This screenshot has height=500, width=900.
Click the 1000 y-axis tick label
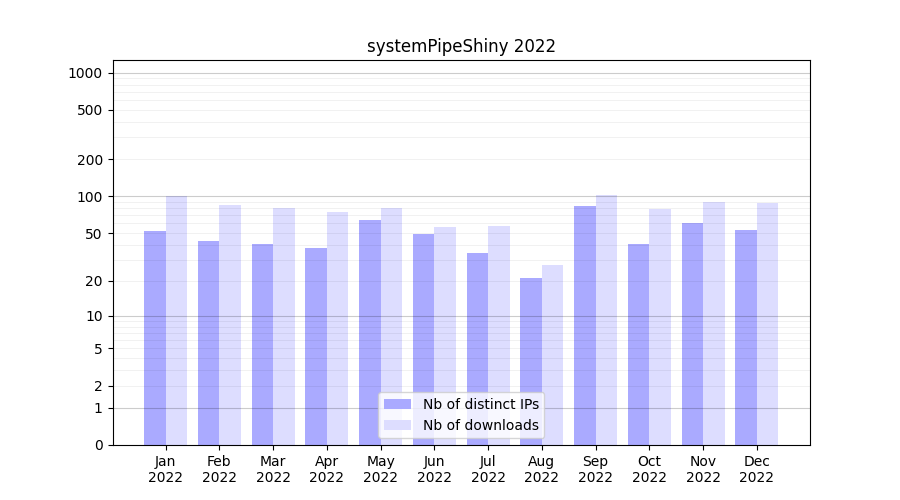pos(85,73)
